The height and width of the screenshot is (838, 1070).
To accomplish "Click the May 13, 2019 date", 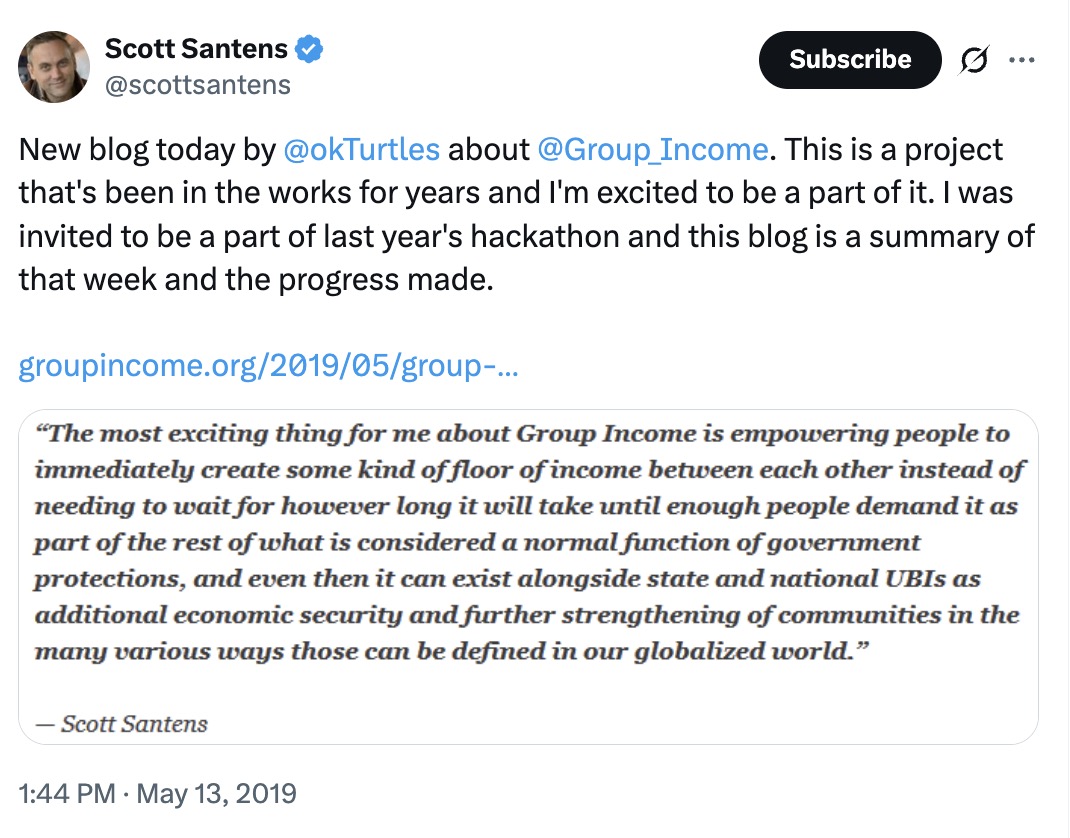I will click(216, 795).
